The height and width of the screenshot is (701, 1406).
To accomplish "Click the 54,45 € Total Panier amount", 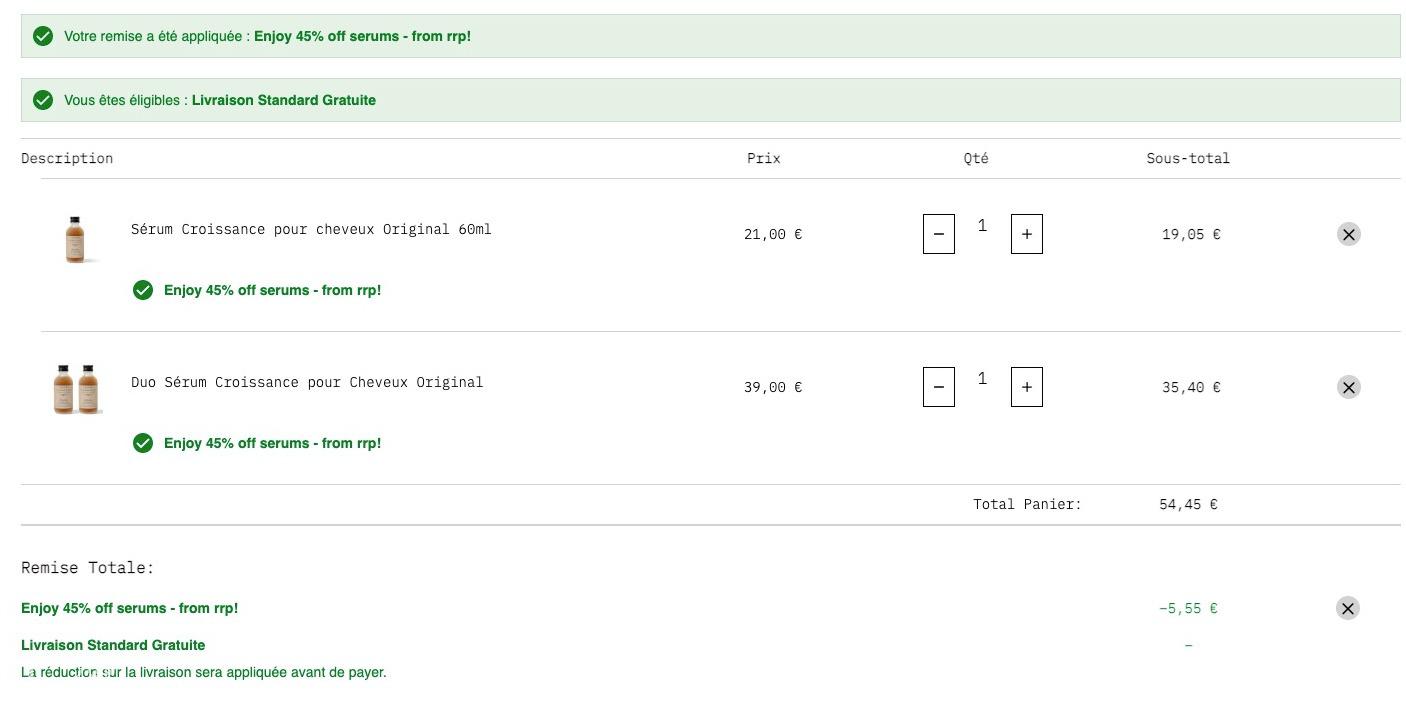I will point(1188,504).
